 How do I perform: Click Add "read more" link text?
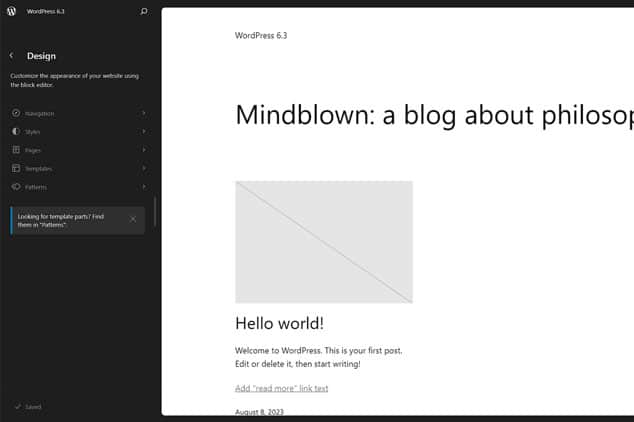(281, 388)
